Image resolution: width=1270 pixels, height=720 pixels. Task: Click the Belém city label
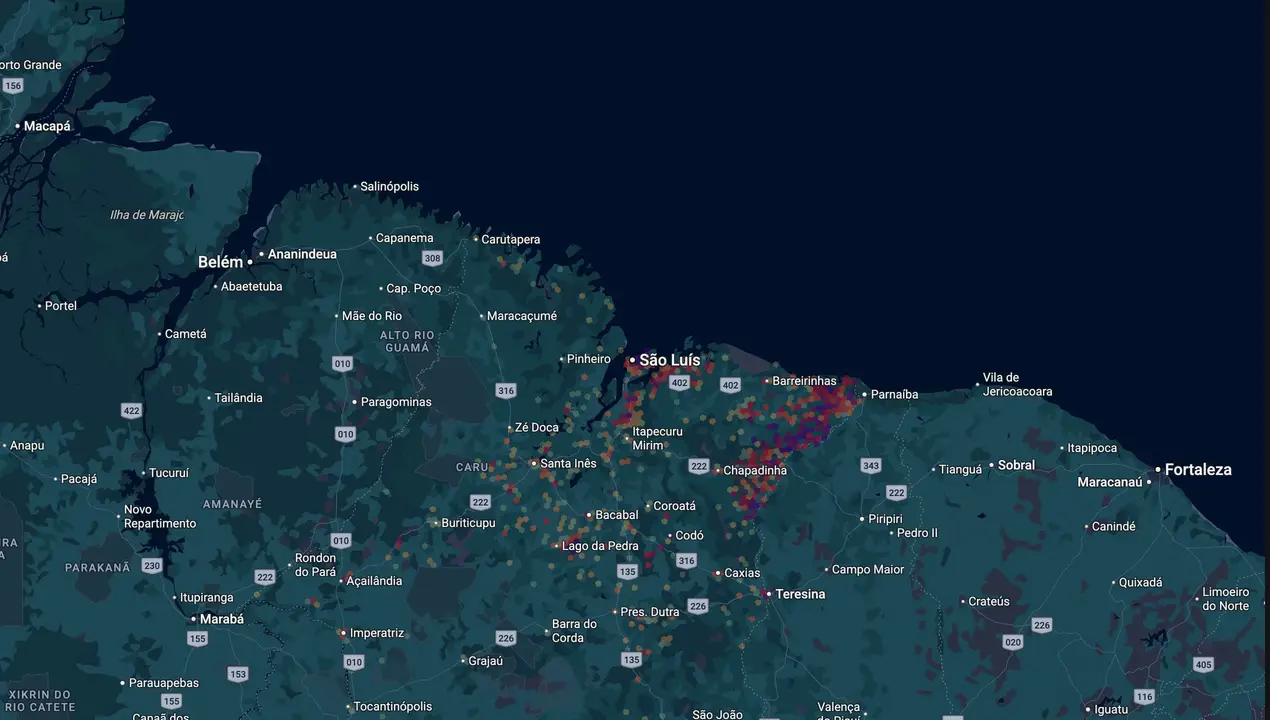tap(220, 262)
